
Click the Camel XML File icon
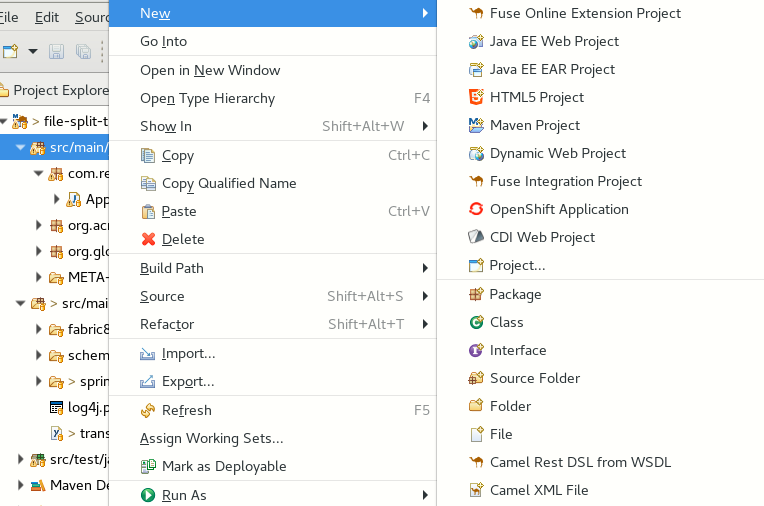pyautogui.click(x=476, y=489)
